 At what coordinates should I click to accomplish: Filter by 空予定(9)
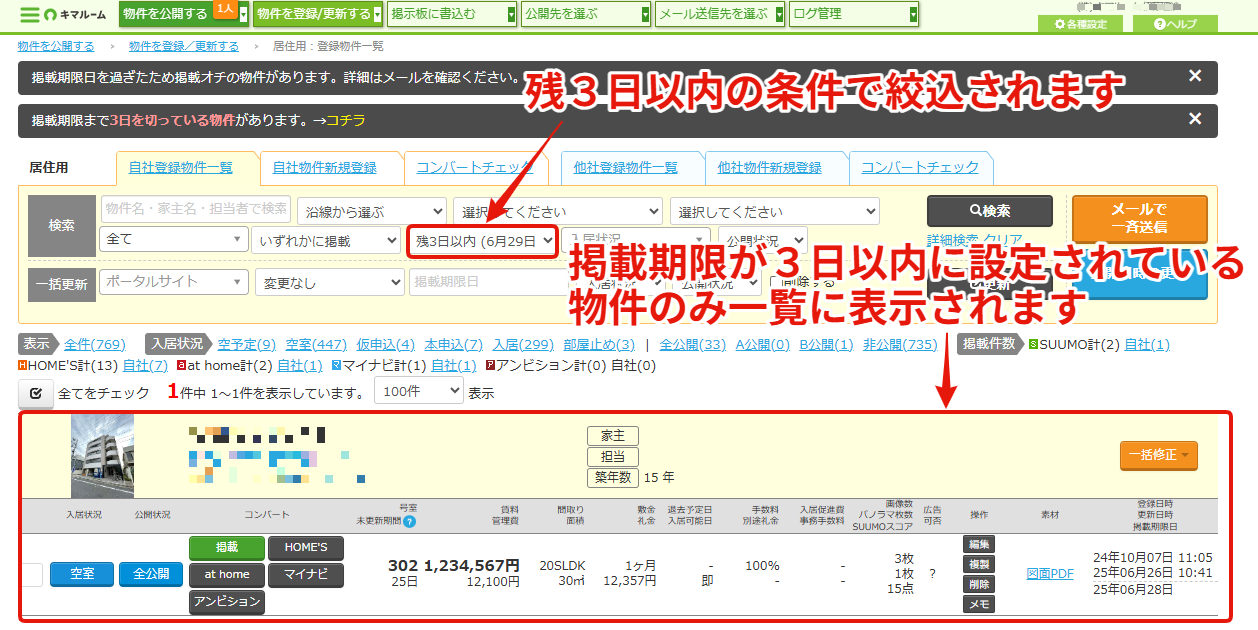(x=247, y=345)
